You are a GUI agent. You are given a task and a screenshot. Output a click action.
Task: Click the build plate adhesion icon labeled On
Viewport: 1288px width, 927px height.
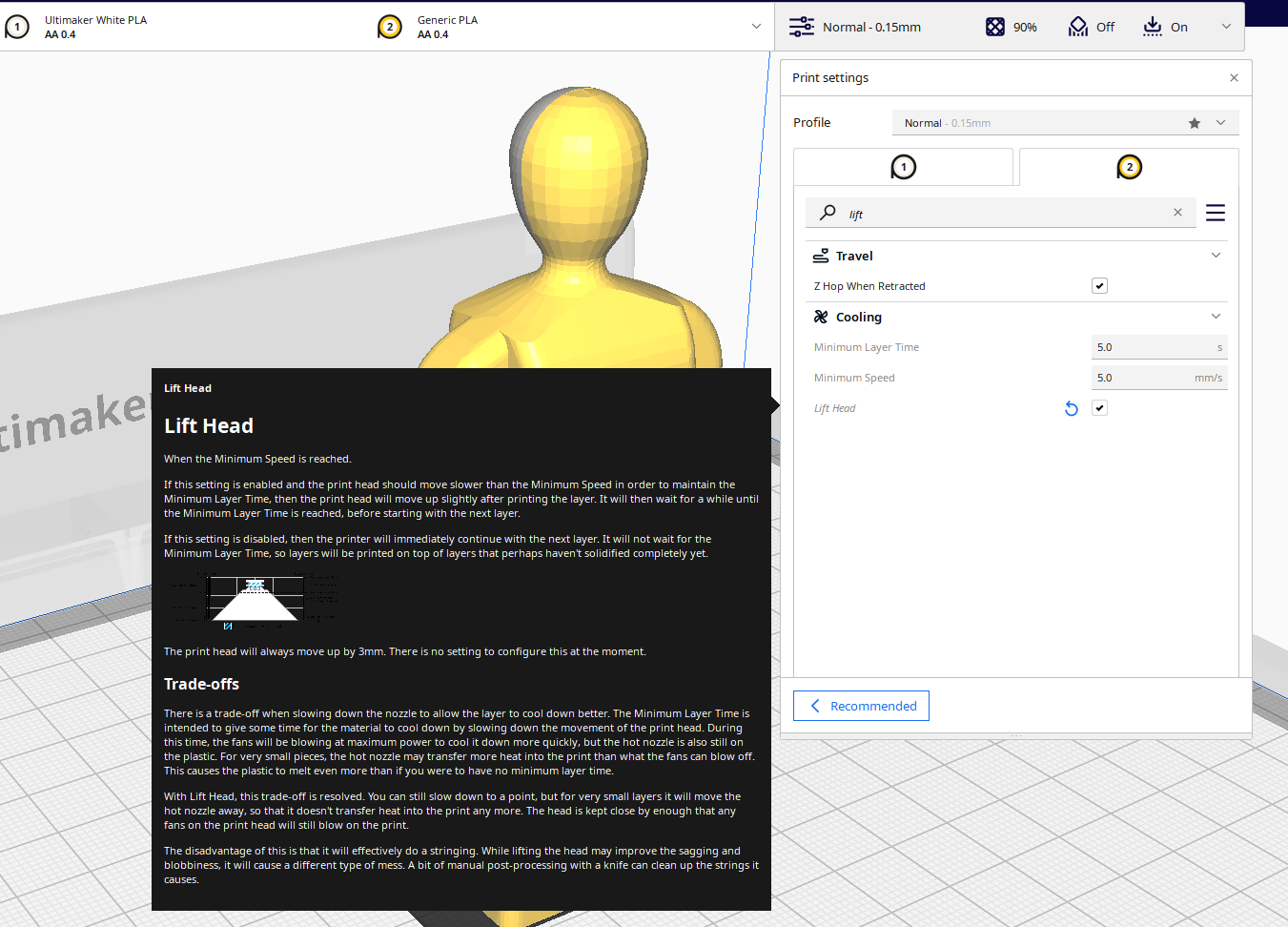pos(1150,26)
